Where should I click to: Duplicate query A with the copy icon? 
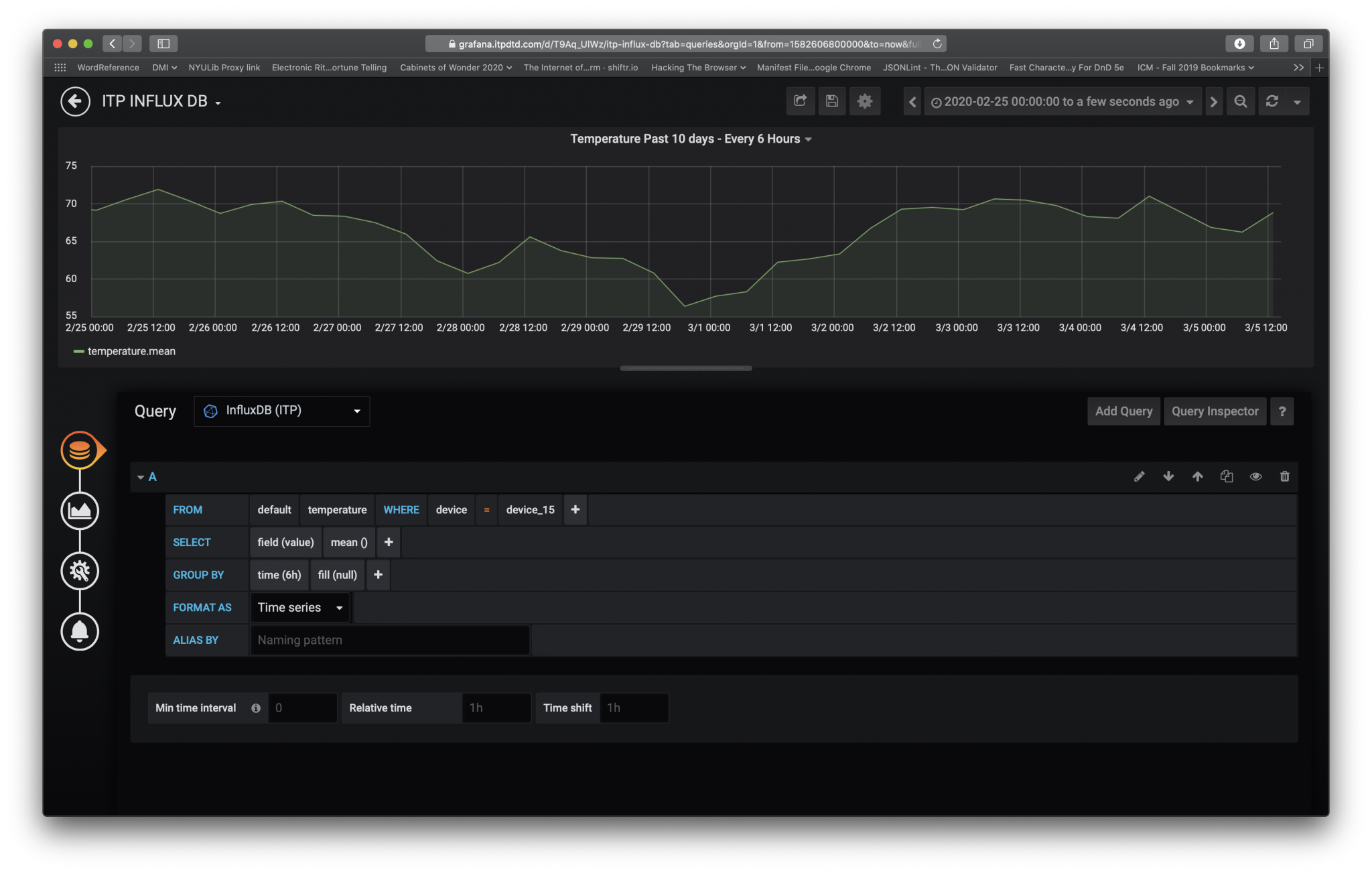point(1226,476)
